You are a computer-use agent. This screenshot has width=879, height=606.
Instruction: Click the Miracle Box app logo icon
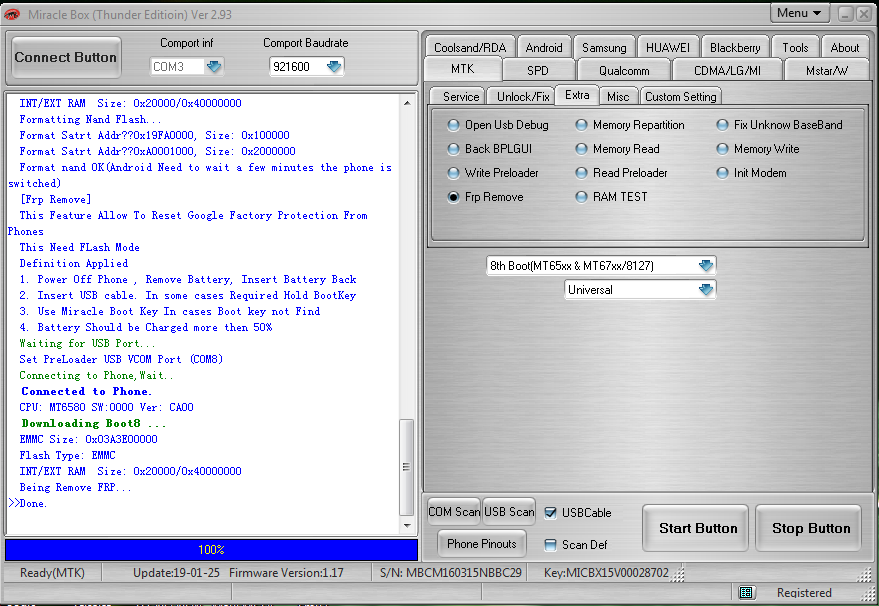[x=12, y=14]
